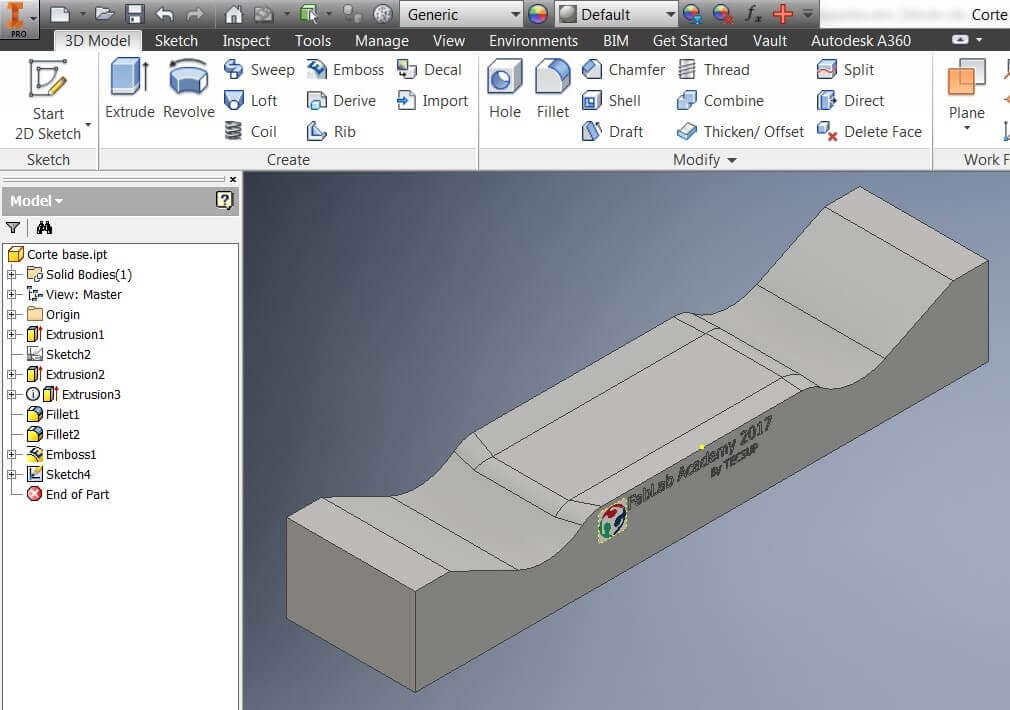The width and height of the screenshot is (1010, 710).
Task: Save the document from quick access toolbar
Action: [135, 14]
